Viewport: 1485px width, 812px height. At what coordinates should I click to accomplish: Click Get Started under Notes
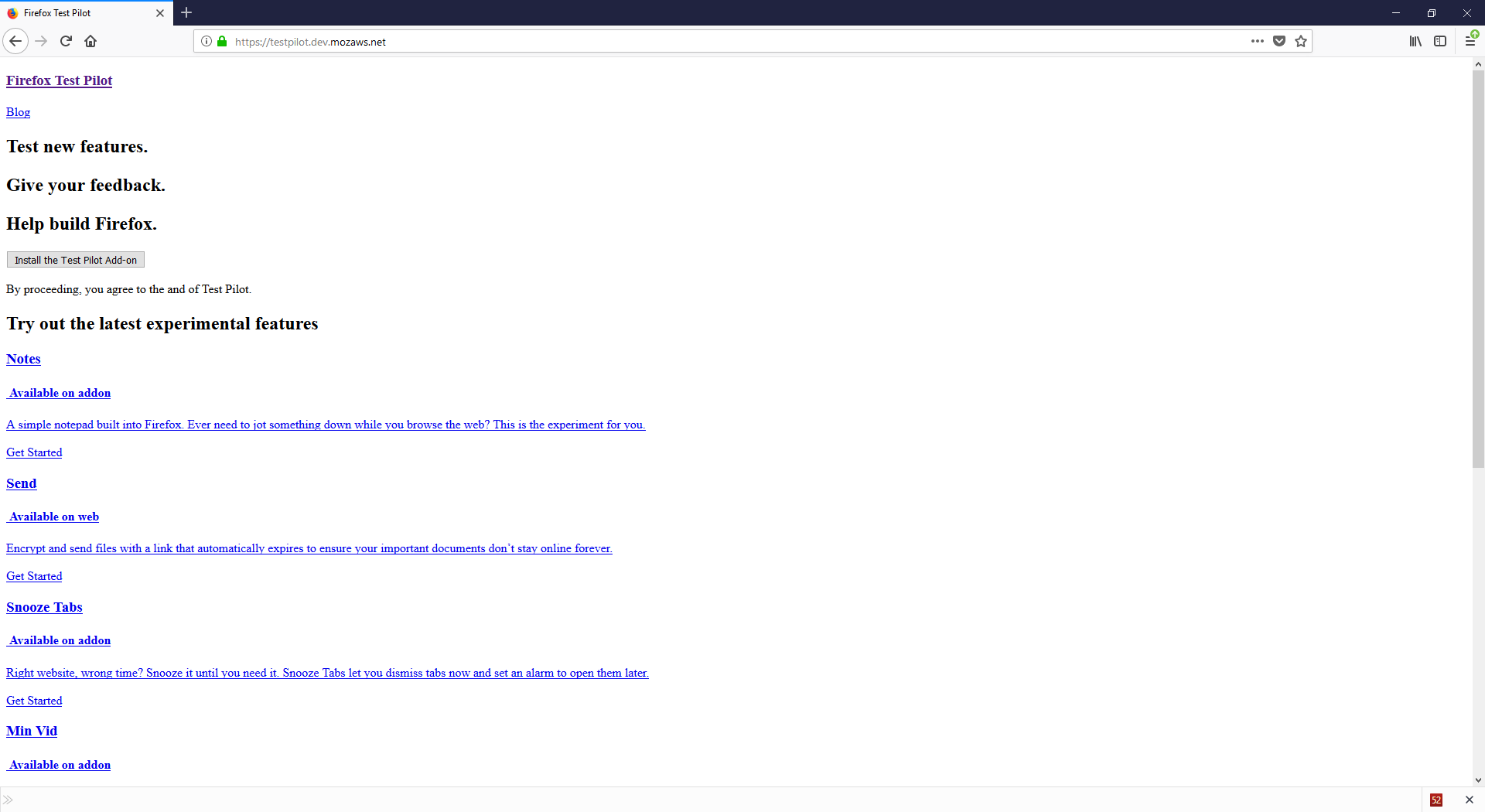pos(34,452)
